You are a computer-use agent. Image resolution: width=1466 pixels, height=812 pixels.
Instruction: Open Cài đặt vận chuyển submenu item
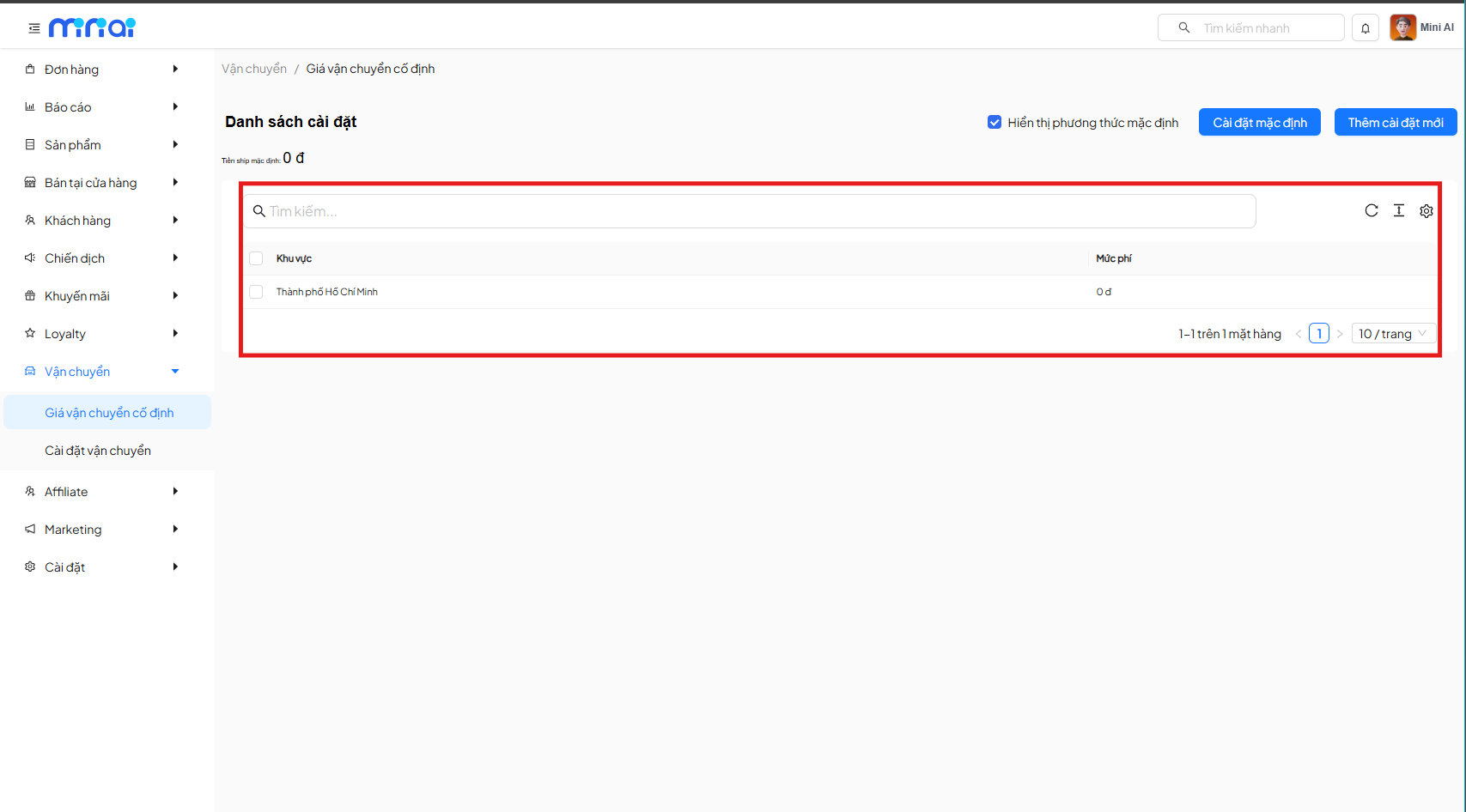pos(98,451)
